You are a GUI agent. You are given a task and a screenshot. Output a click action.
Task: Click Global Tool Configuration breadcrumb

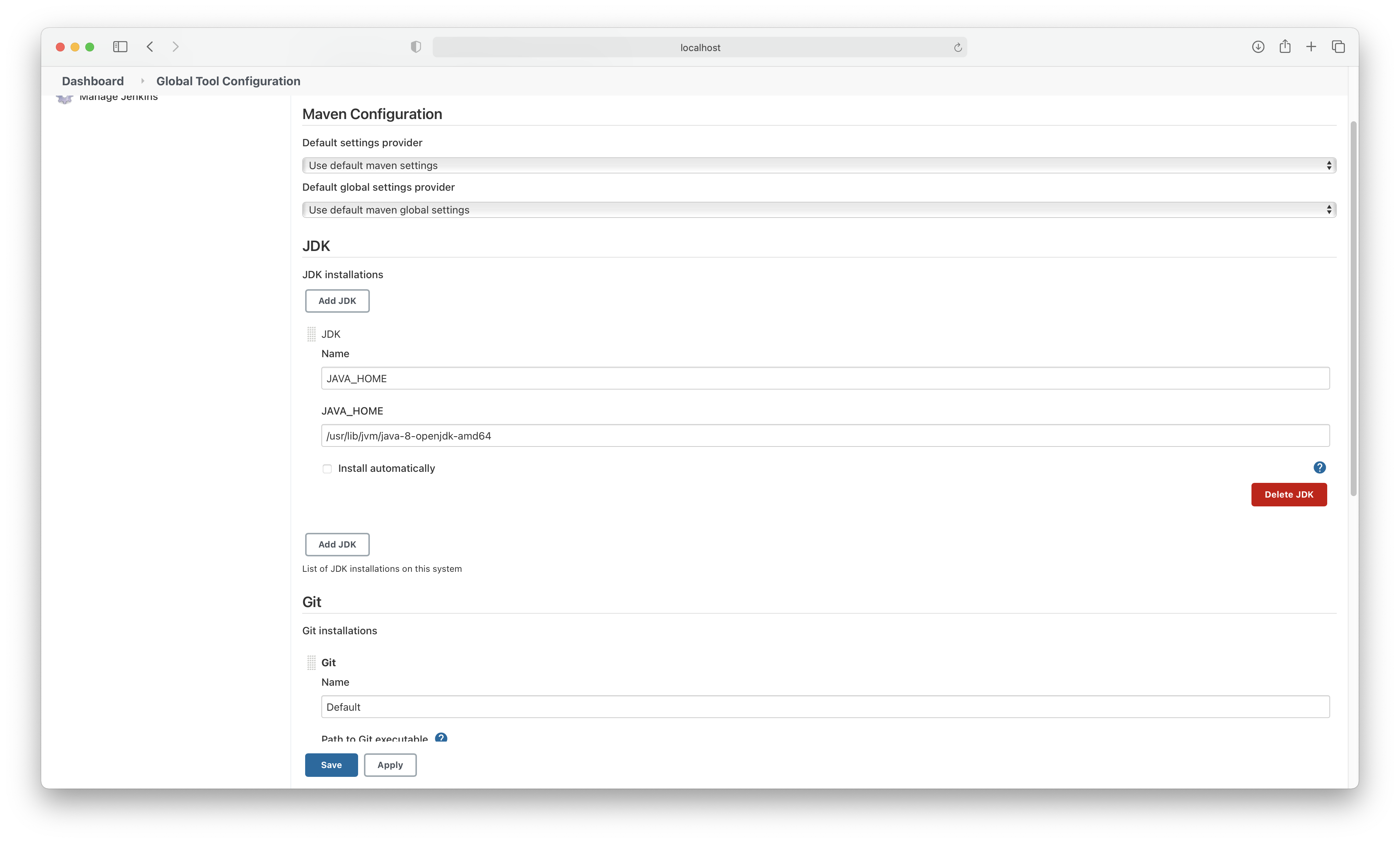228,81
